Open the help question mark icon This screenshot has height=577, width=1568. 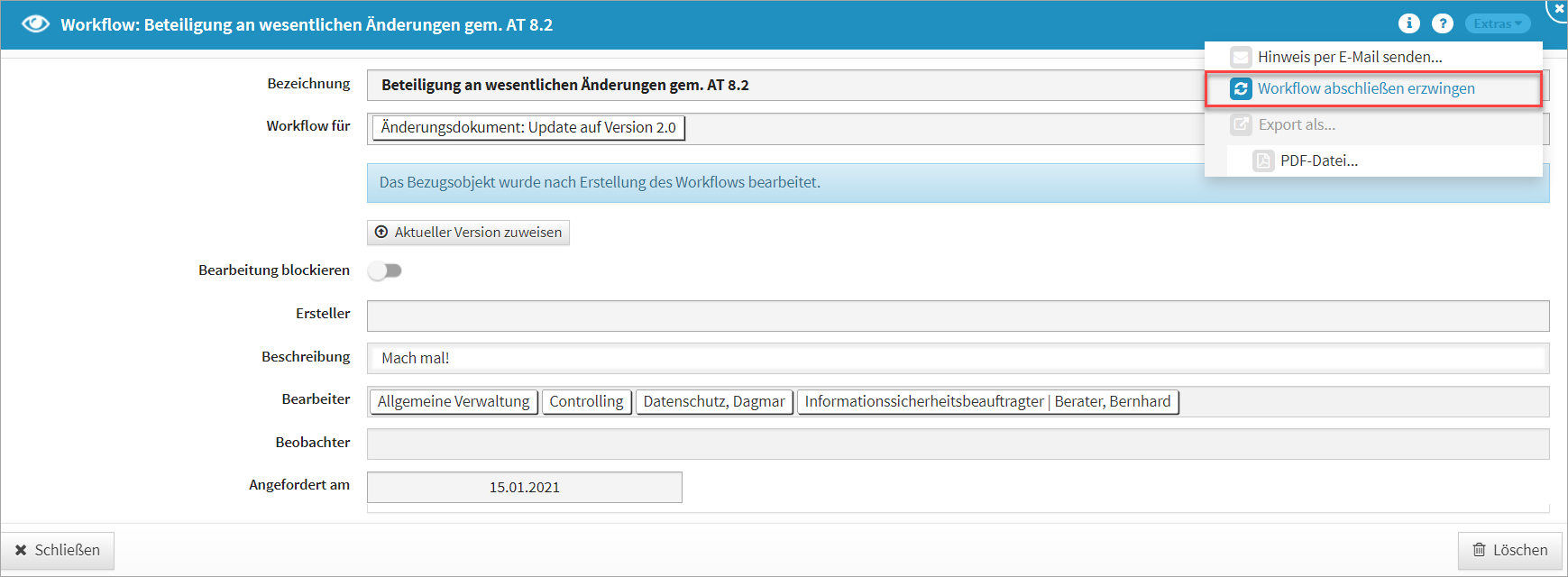[1443, 23]
